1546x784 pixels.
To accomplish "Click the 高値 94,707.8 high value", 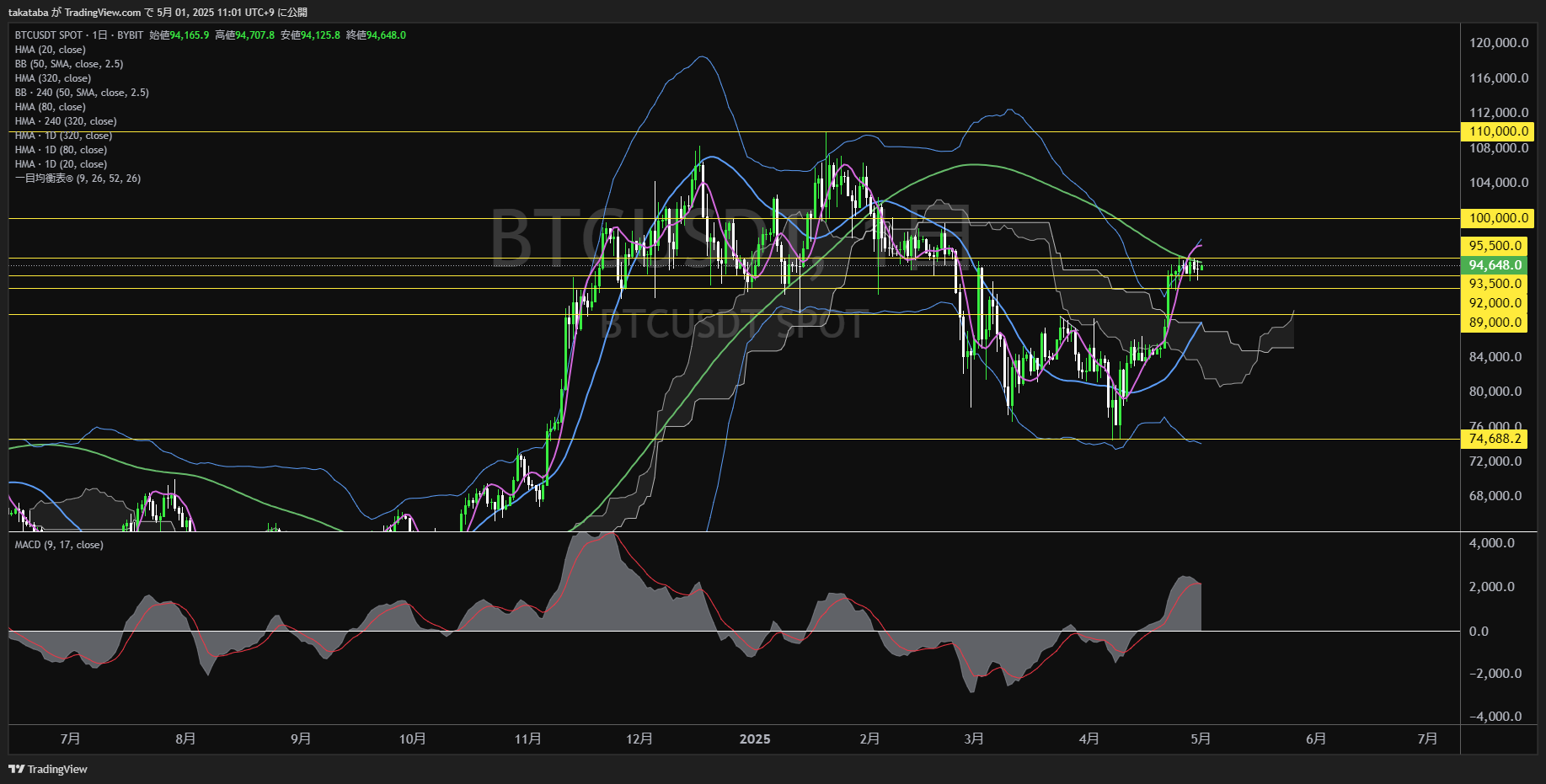I will pyautogui.click(x=244, y=35).
